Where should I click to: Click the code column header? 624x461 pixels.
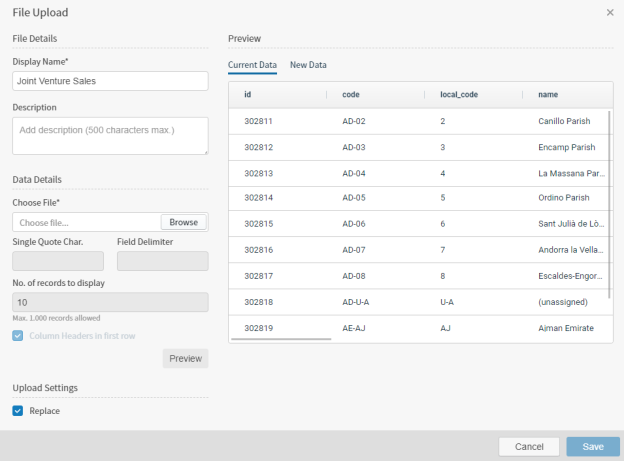pos(351,94)
